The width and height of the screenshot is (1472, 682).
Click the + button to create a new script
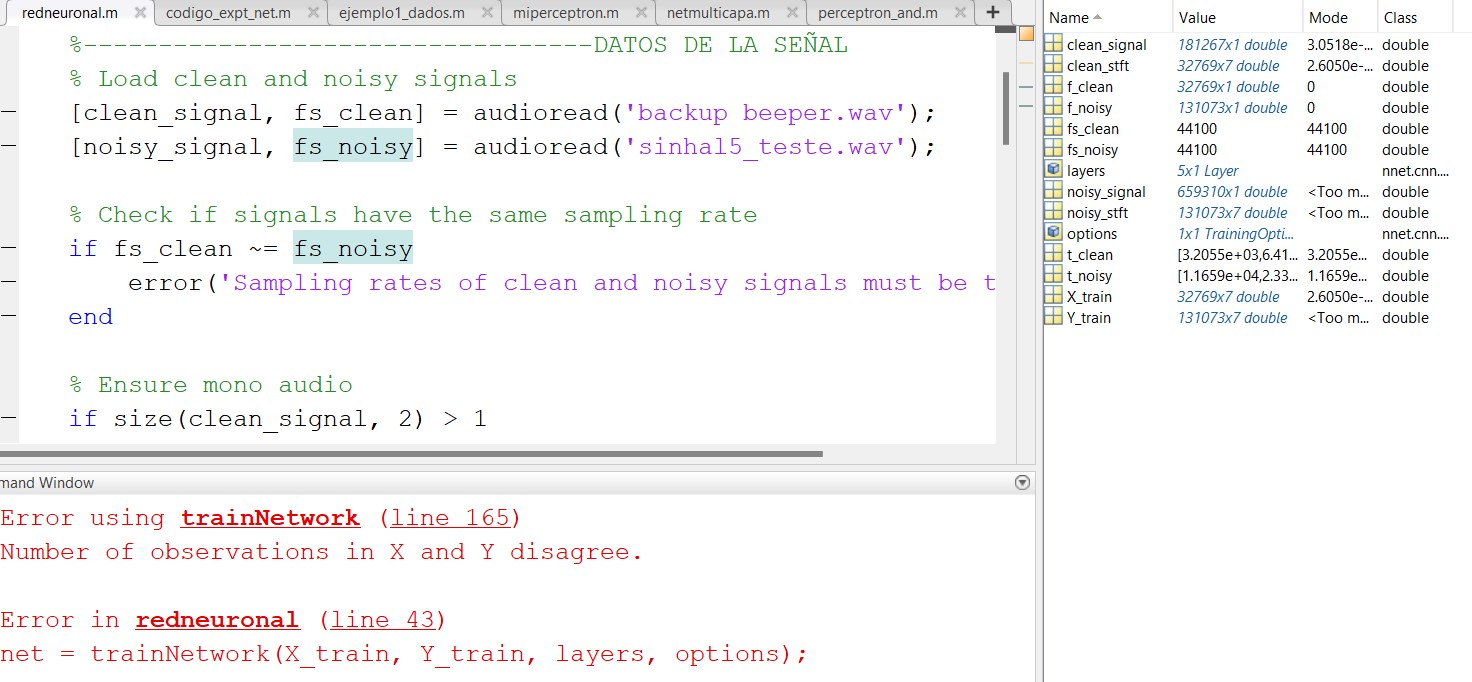point(992,14)
